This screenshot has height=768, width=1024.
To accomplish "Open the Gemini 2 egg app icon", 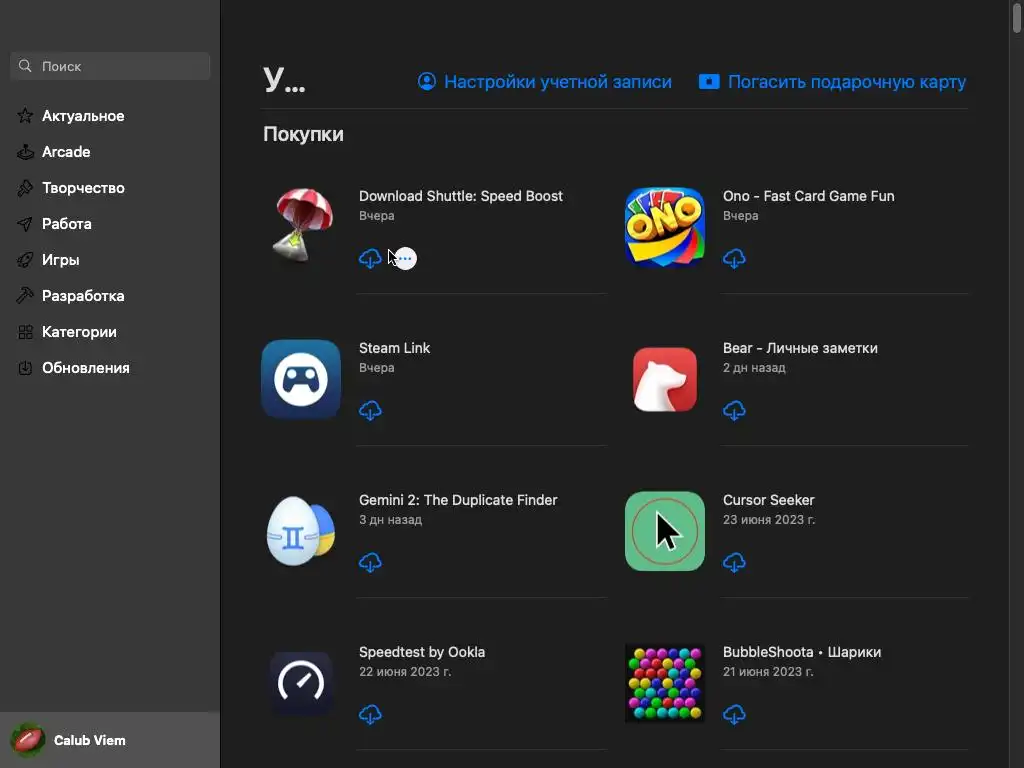I will coord(301,531).
